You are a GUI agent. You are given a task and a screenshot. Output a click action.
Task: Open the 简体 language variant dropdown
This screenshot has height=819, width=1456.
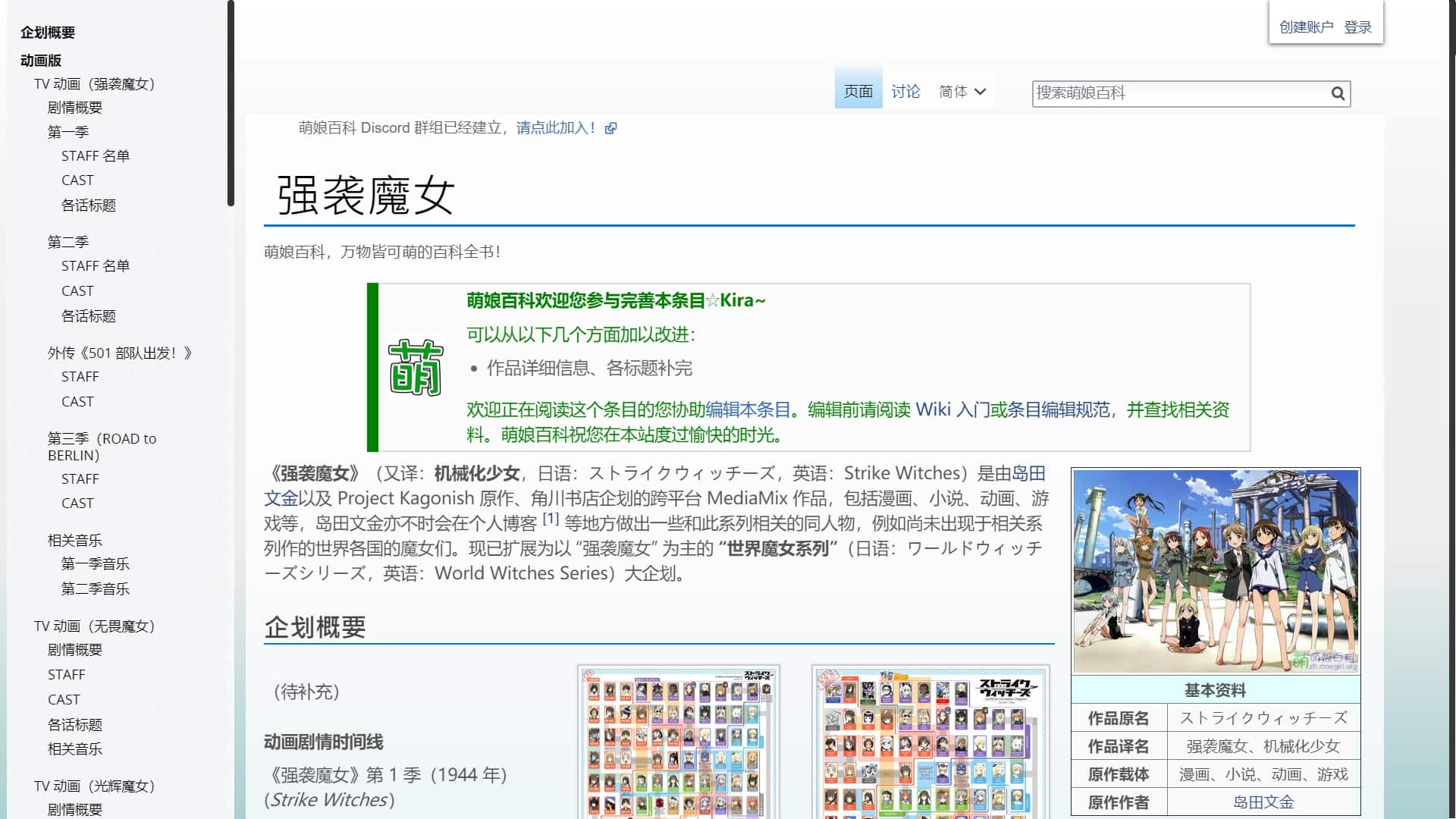point(962,92)
